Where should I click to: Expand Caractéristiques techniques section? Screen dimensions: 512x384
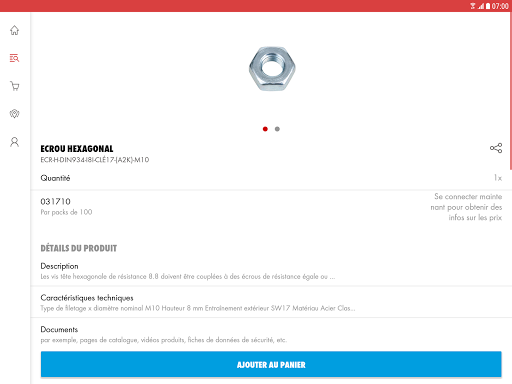pyautogui.click(x=271, y=302)
